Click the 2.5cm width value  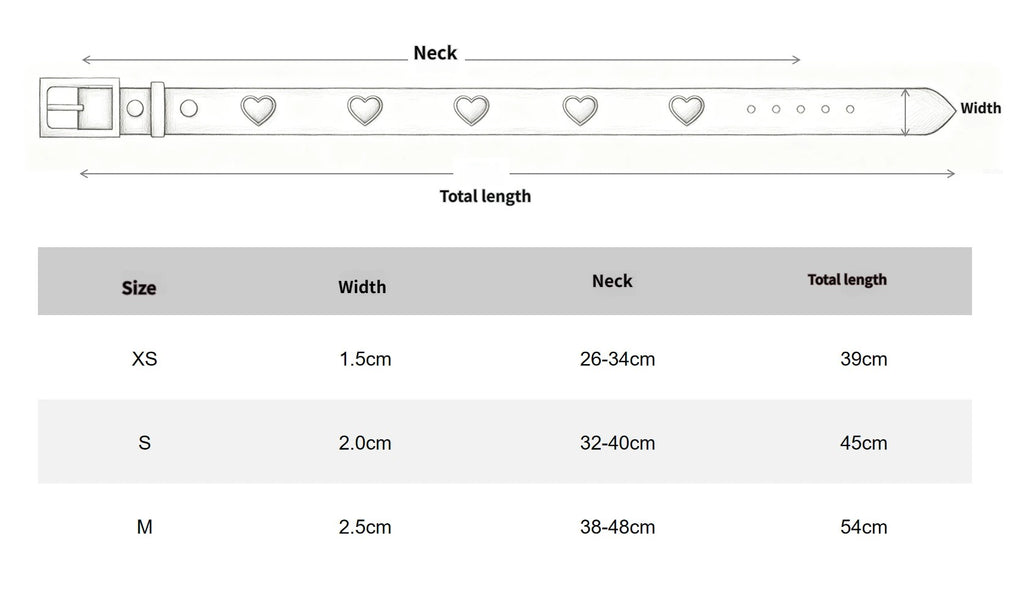tap(364, 527)
